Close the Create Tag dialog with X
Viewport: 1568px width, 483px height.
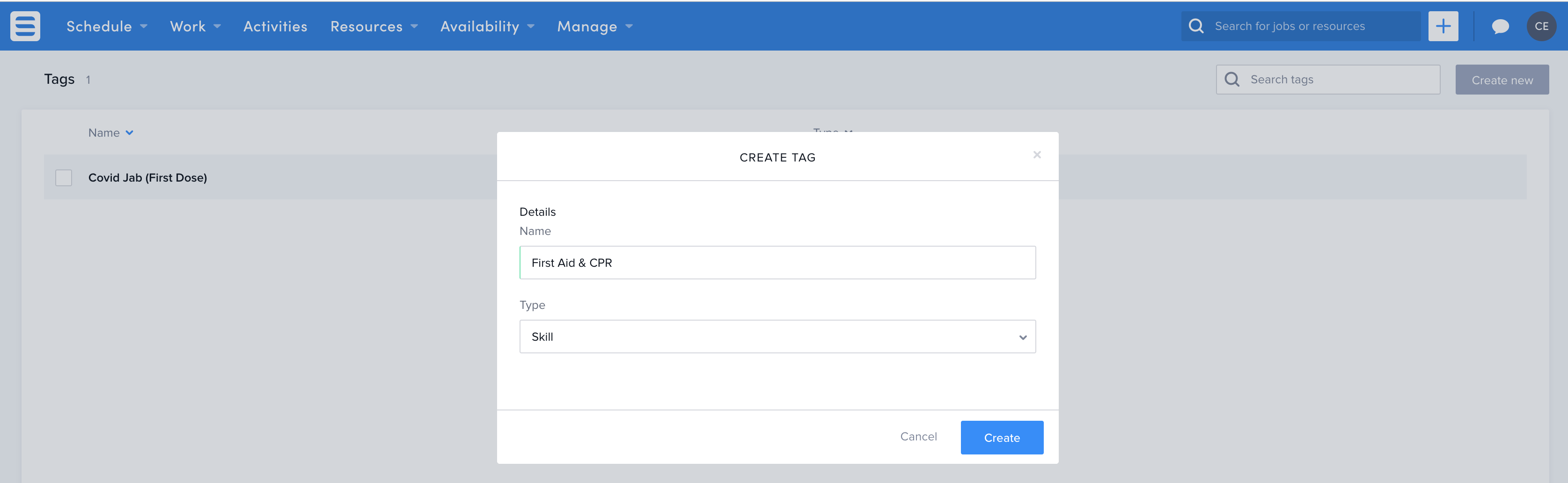1037,155
